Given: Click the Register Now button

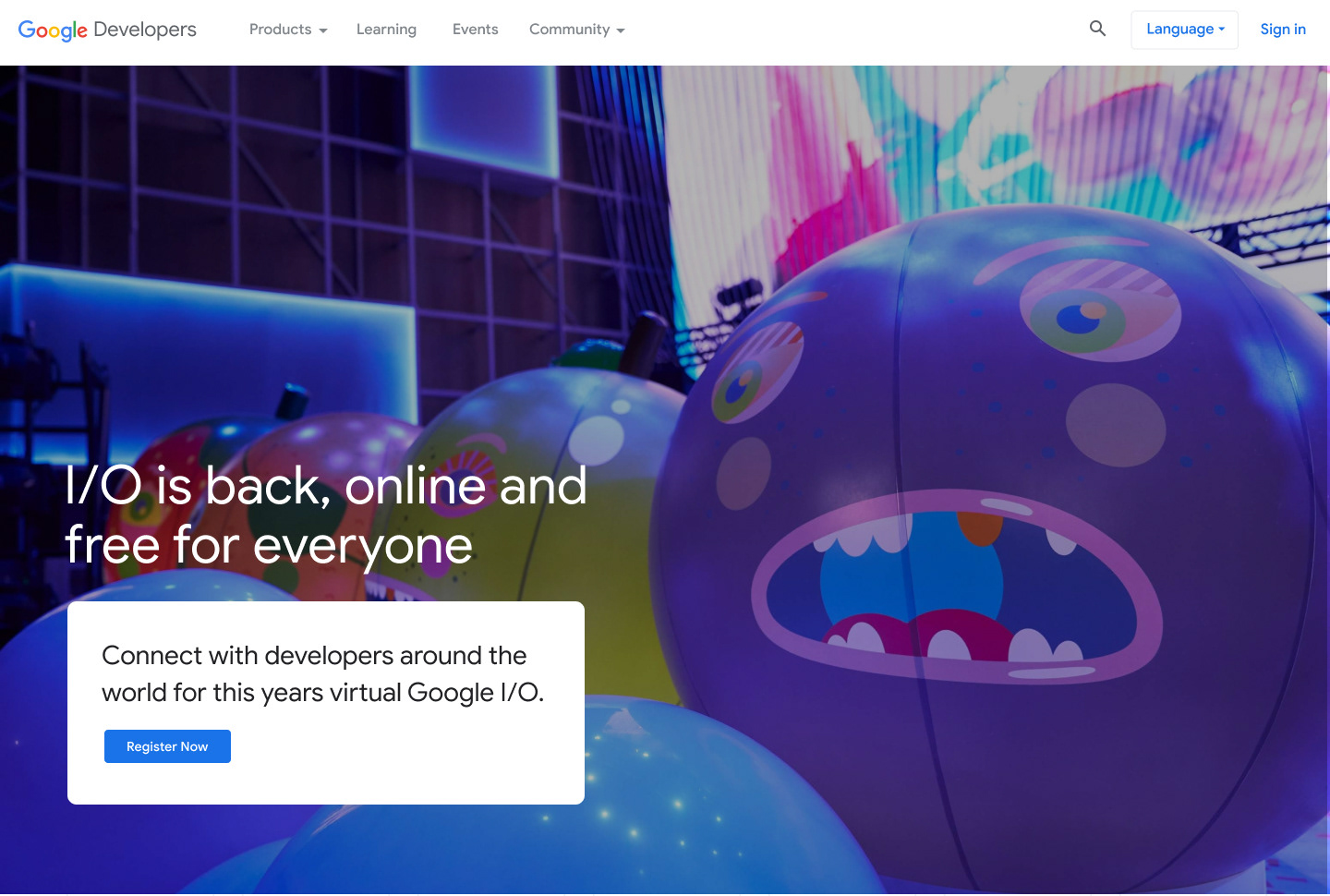Looking at the screenshot, I should click(x=167, y=746).
